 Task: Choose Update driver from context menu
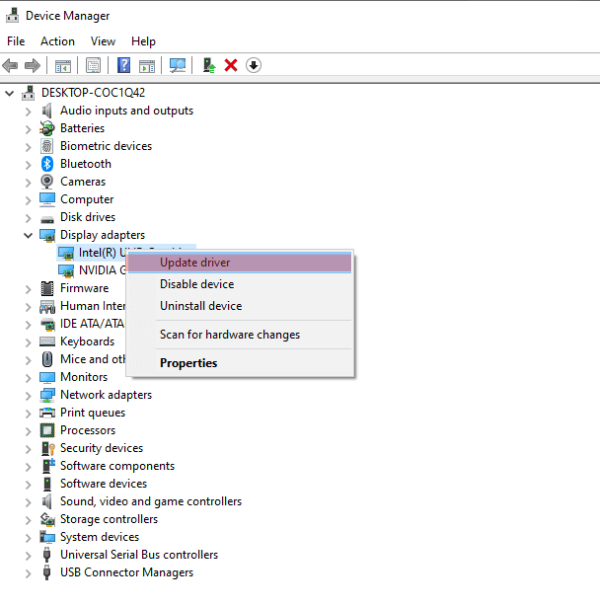[x=240, y=262]
